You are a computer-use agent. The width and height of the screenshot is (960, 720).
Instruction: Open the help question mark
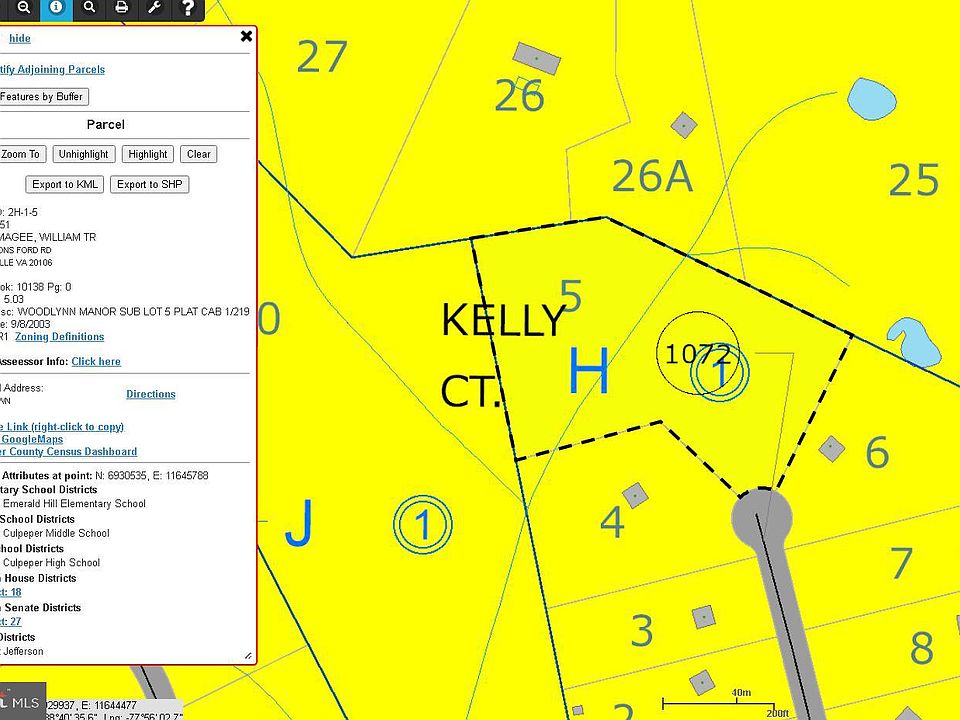click(188, 8)
